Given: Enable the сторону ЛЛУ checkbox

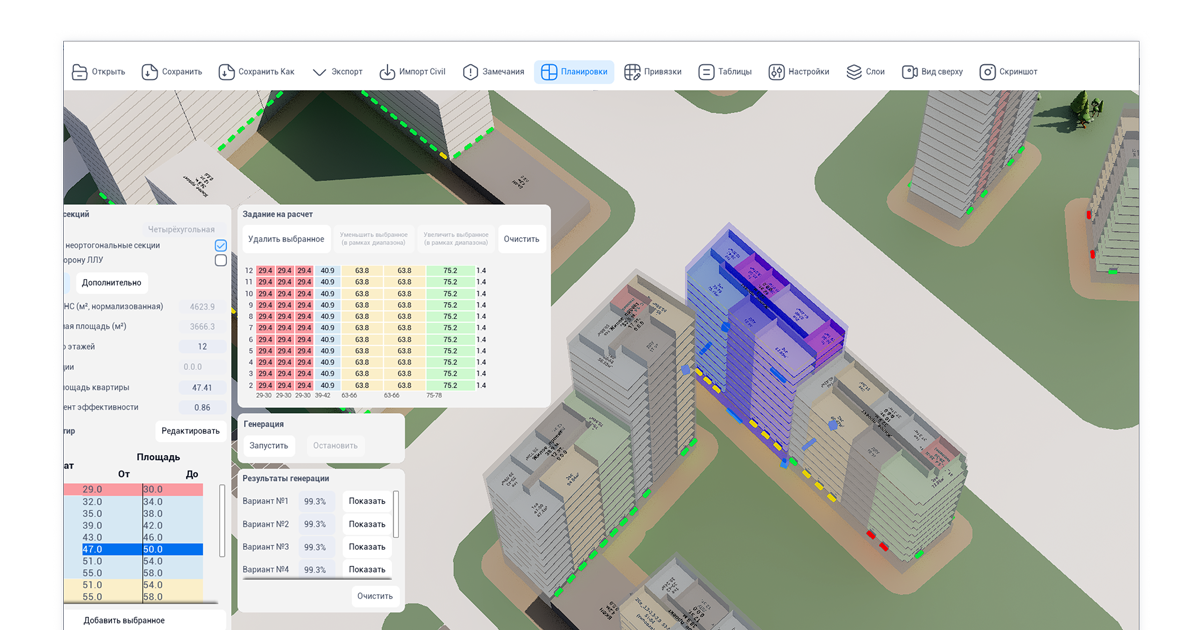Looking at the screenshot, I should (221, 260).
